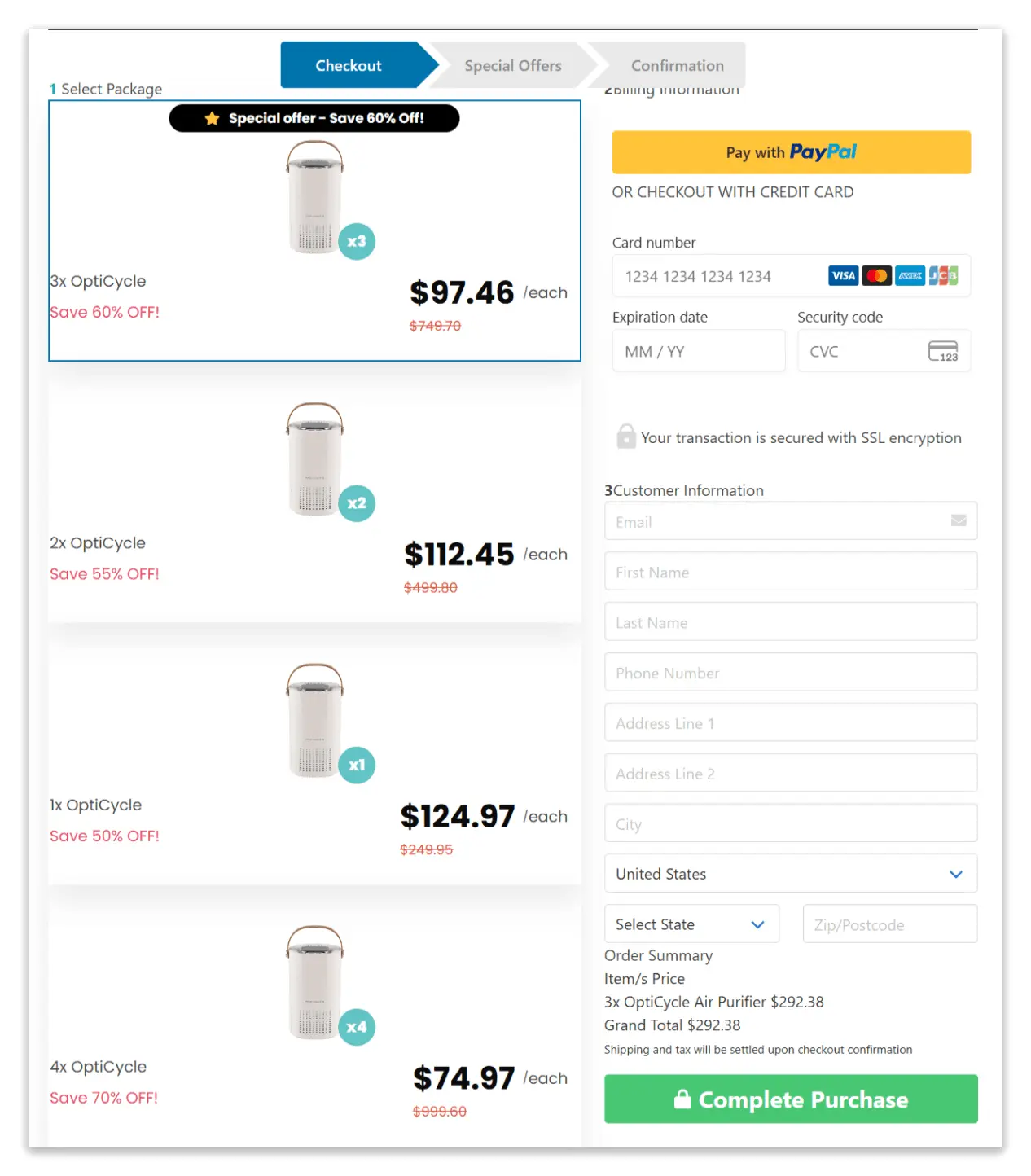
Task: Click the Card number input field
Action: tap(717, 275)
